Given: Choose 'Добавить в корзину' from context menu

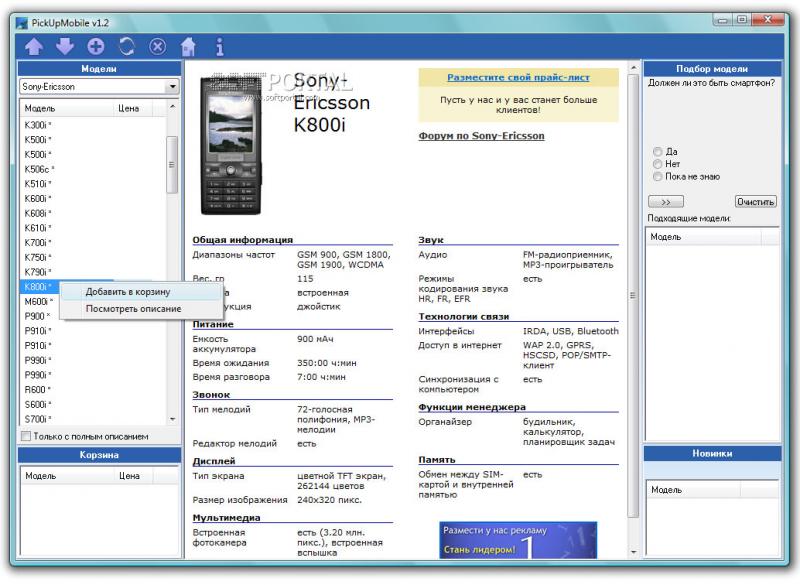Looking at the screenshot, I should click(141, 292).
